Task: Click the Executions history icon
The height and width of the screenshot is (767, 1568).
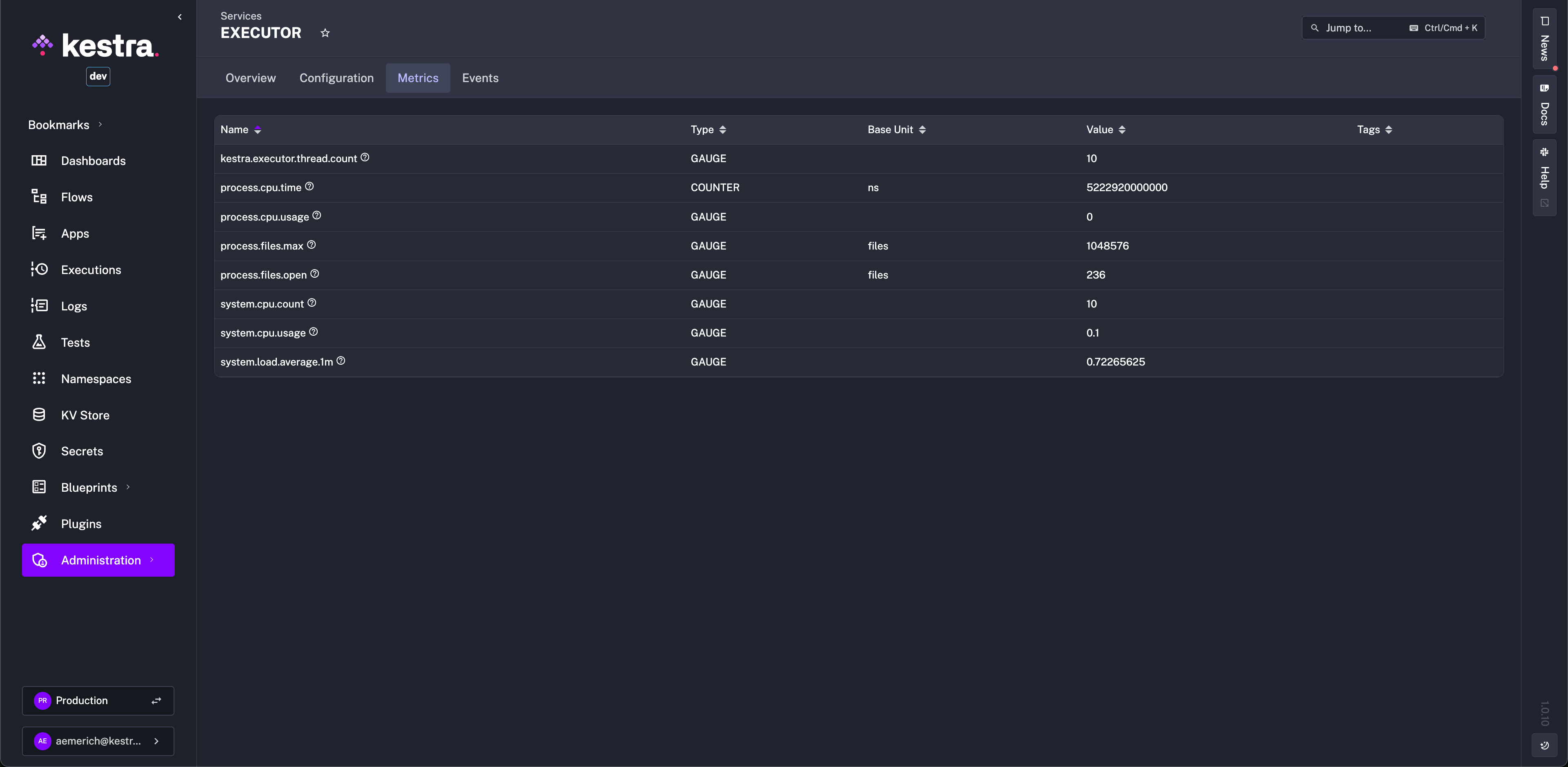Action: (39, 269)
